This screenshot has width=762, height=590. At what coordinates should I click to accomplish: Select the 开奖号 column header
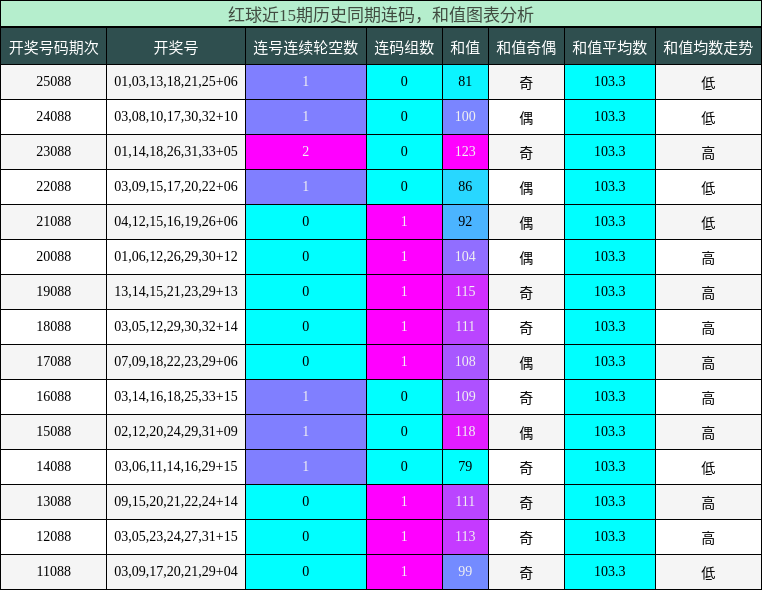(176, 47)
